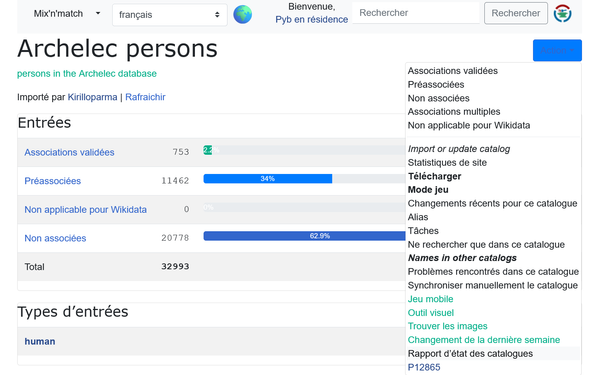
Task: Choose Mode jeu in the action menu
Action: click(428, 190)
